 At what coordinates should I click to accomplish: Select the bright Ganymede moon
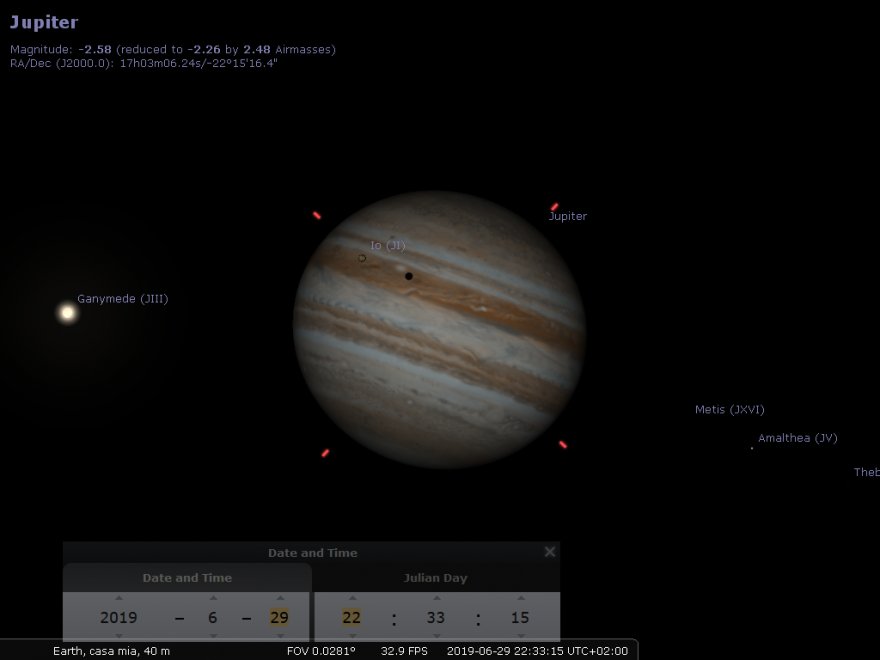point(67,313)
